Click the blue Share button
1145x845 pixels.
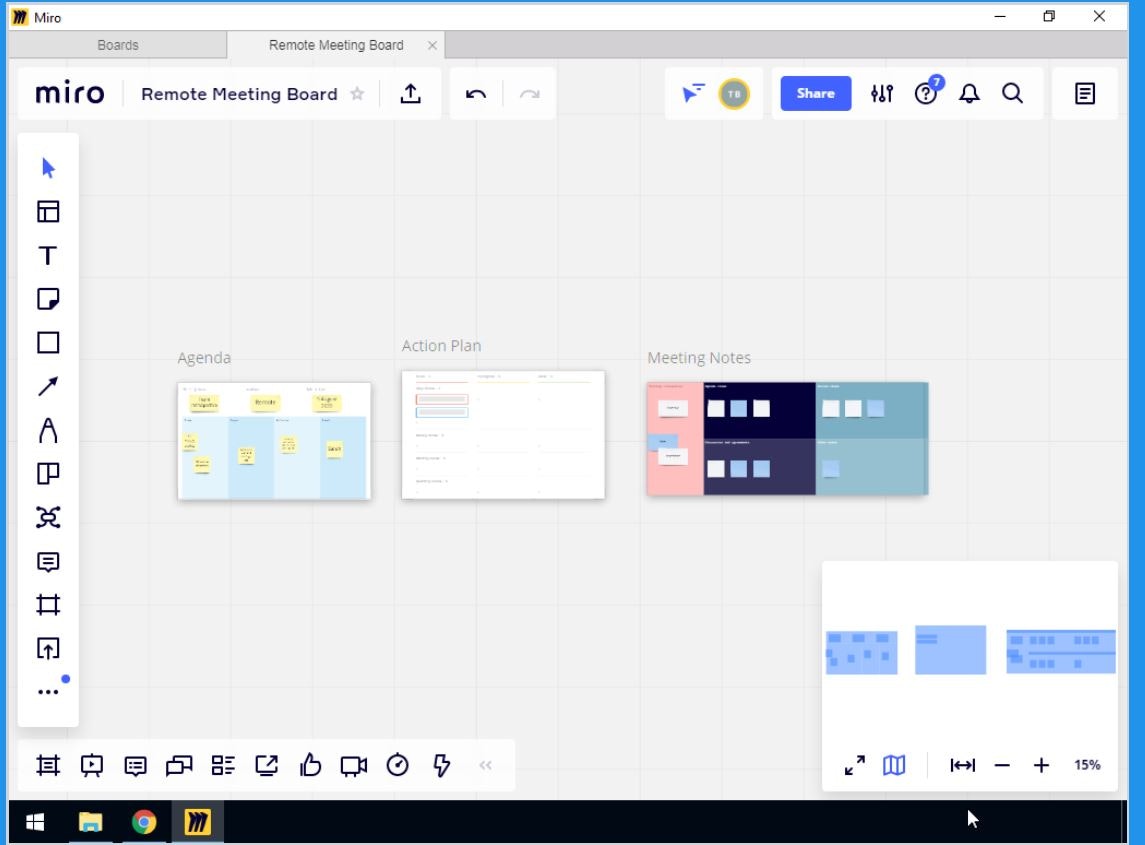816,93
